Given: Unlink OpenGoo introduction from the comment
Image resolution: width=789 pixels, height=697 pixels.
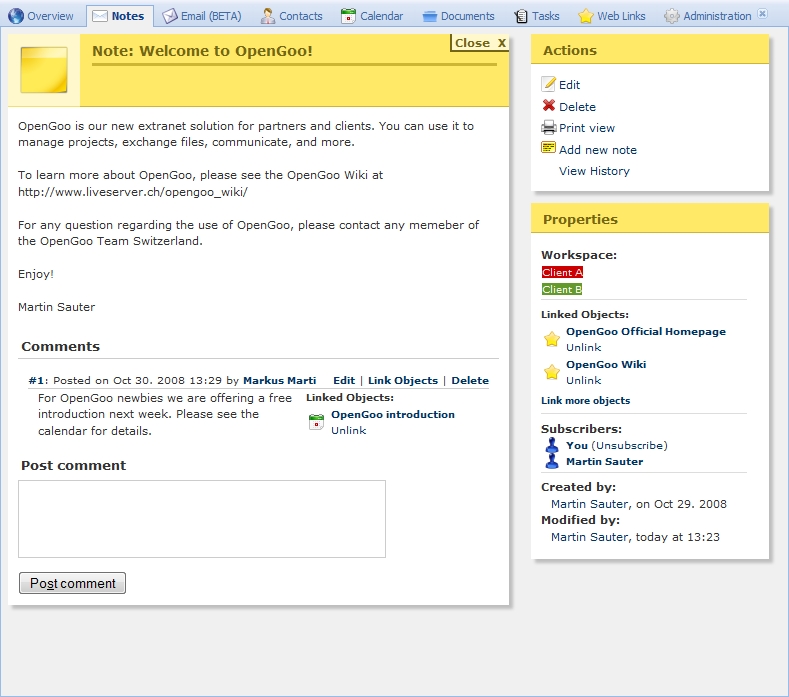Looking at the screenshot, I should click(x=348, y=430).
